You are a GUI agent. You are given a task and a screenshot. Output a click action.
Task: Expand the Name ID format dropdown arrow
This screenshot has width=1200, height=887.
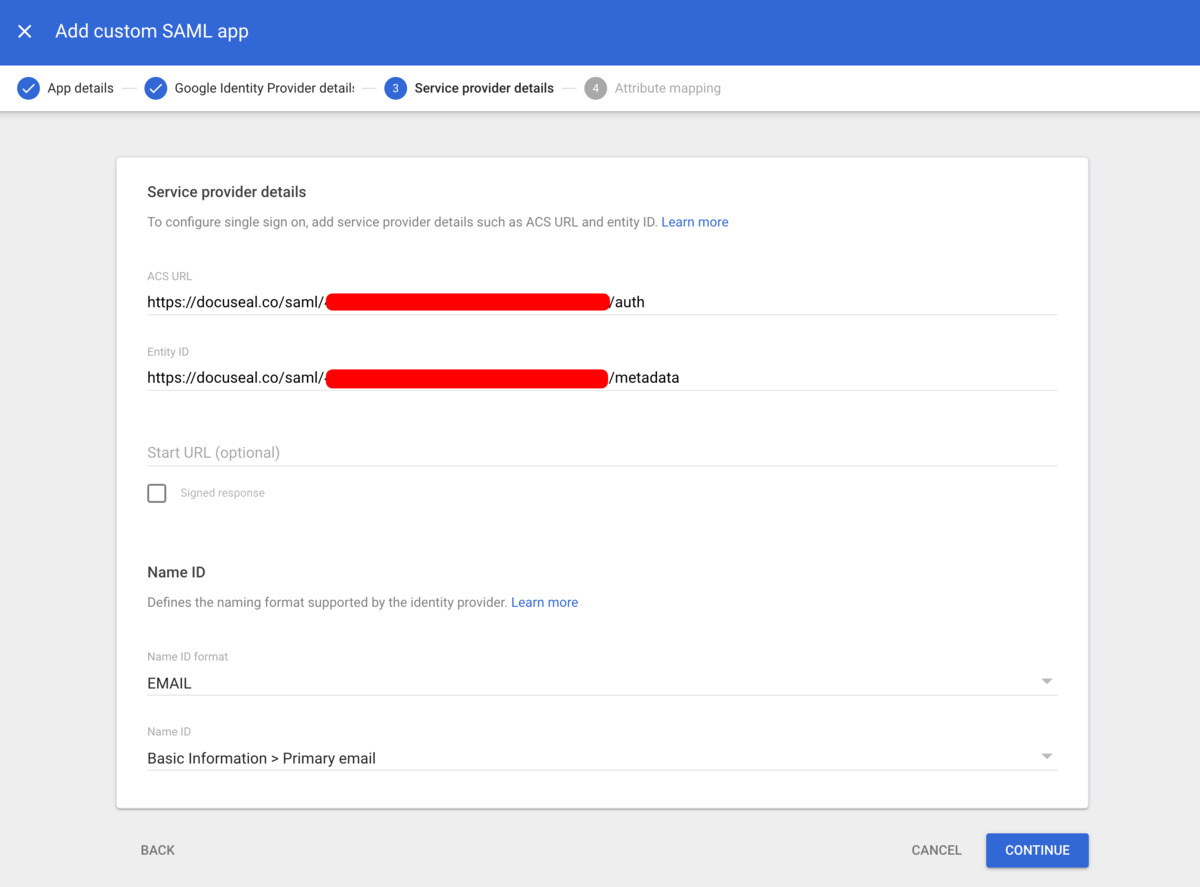1046,682
